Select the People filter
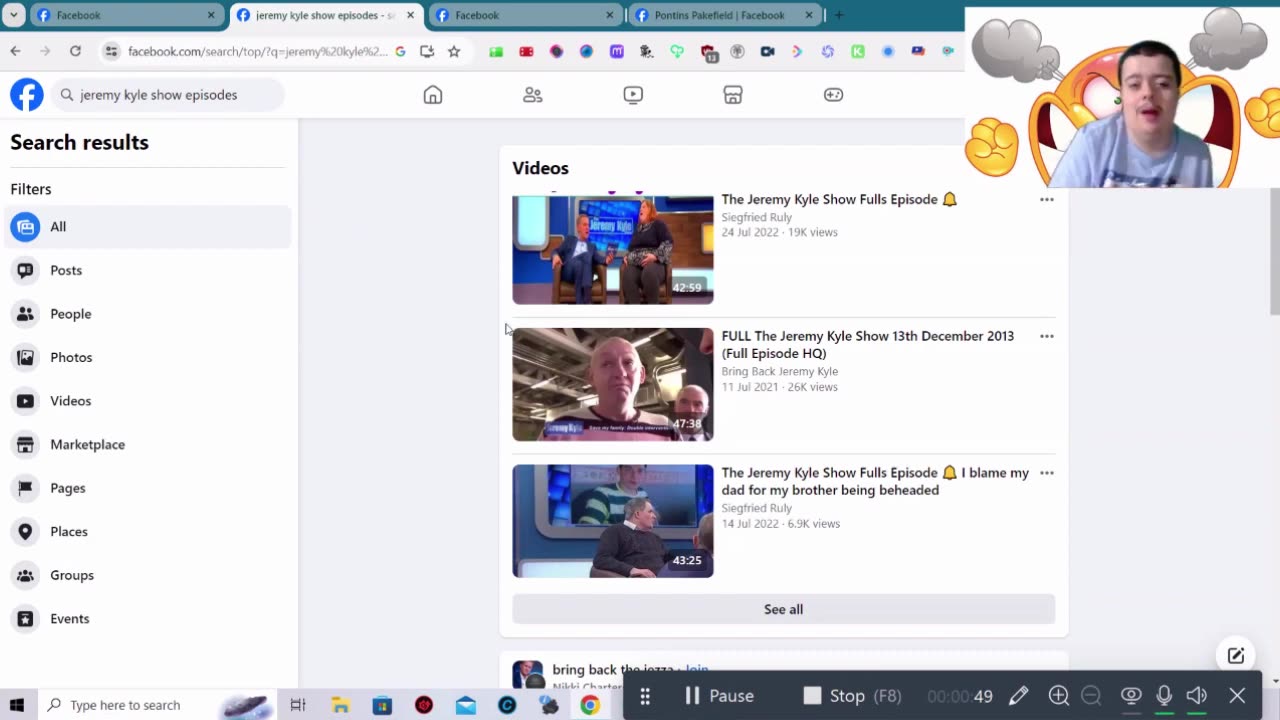This screenshot has height=720, width=1280. click(x=148, y=314)
